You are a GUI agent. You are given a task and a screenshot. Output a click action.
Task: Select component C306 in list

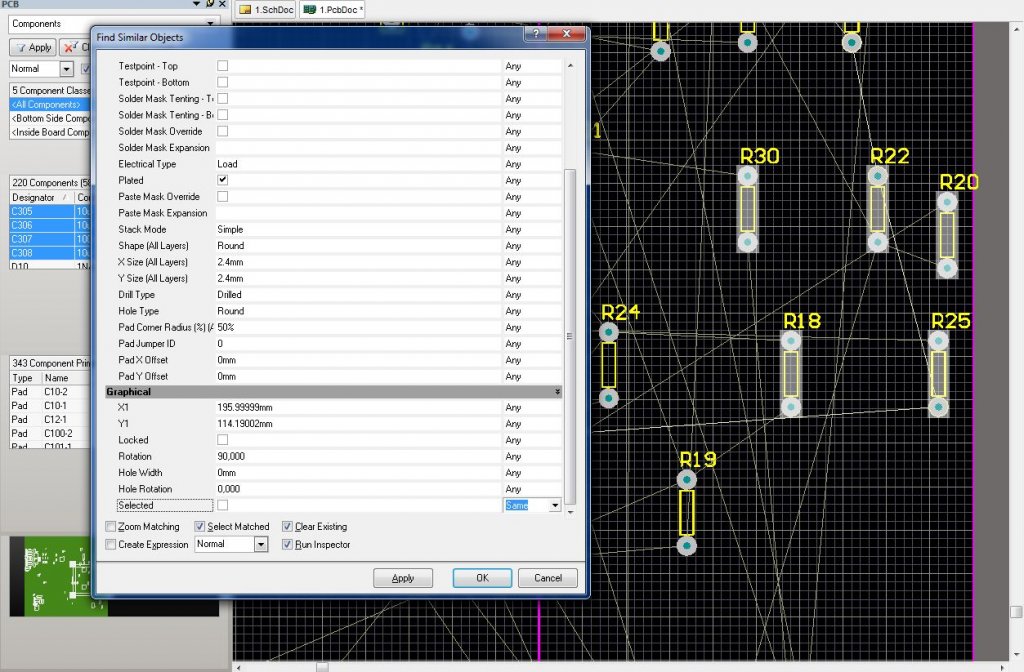click(50, 225)
